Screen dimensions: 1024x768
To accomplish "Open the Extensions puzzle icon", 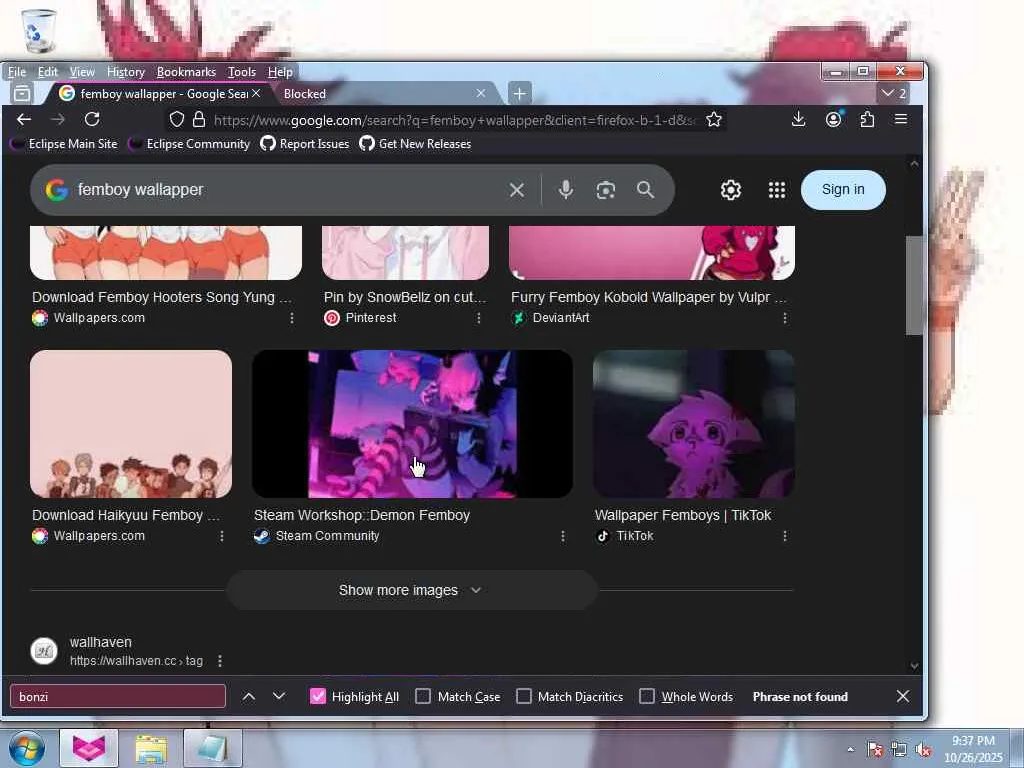I will pos(867,120).
